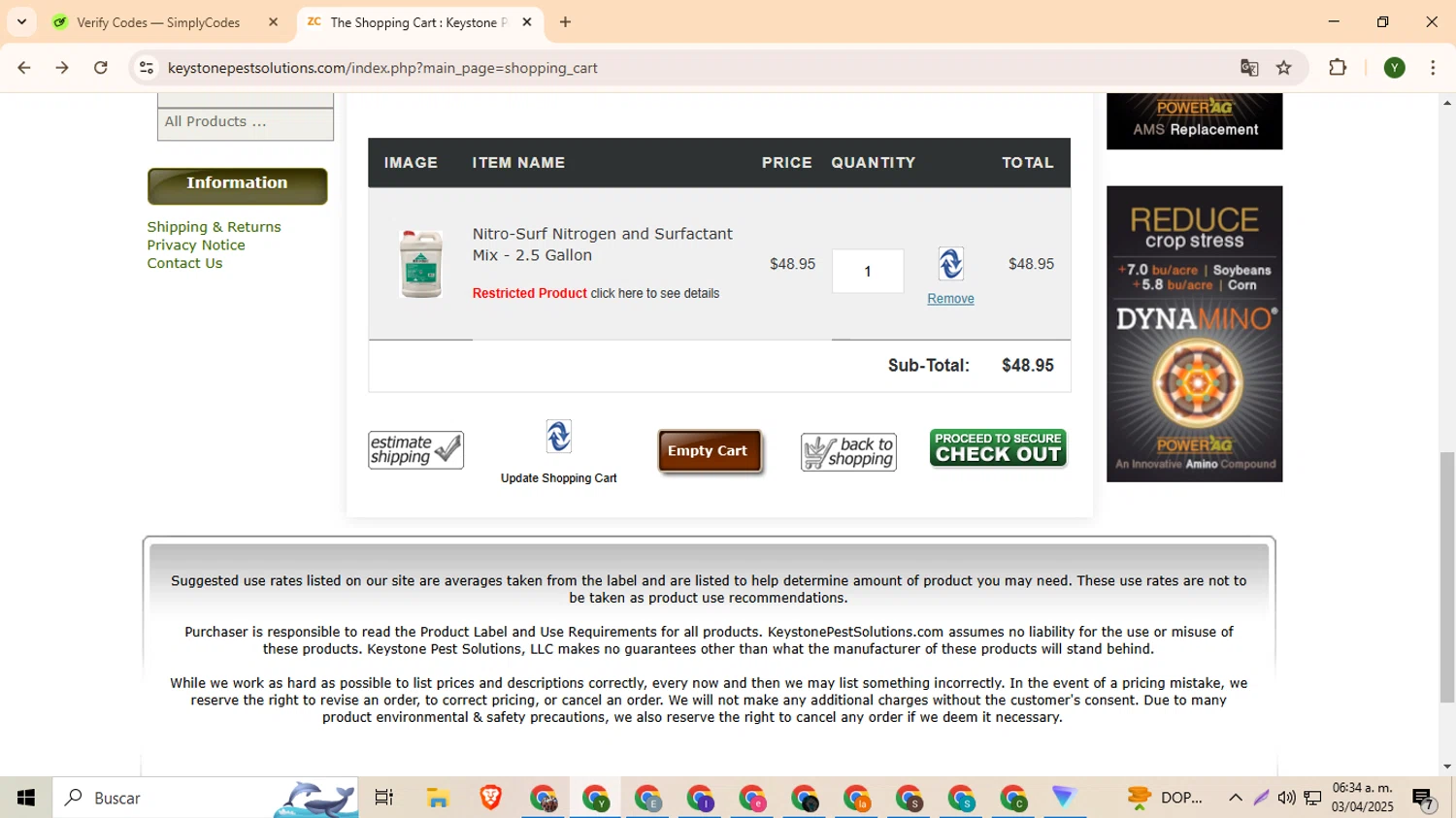Remove the Nitro-Surf item from cart
1456x818 pixels.
[x=950, y=299]
